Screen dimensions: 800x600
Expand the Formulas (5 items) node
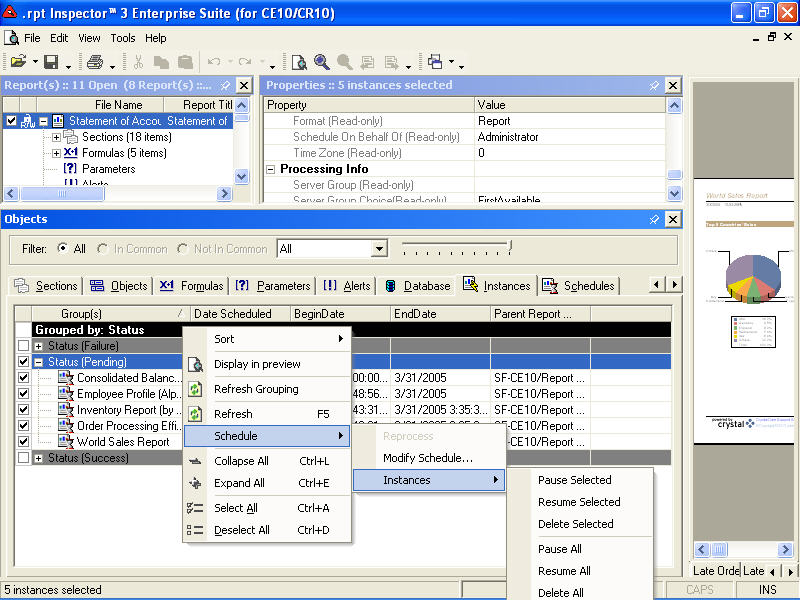coord(57,153)
